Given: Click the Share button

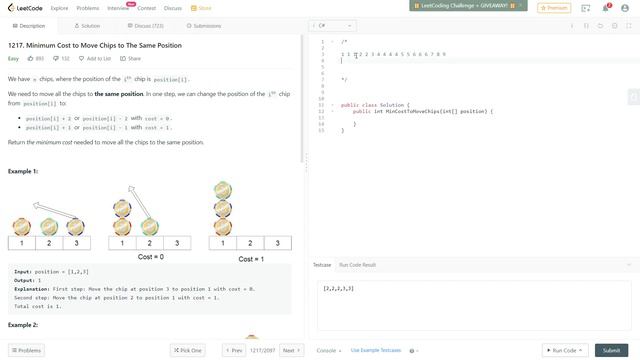Looking at the screenshot, I should [130, 58].
